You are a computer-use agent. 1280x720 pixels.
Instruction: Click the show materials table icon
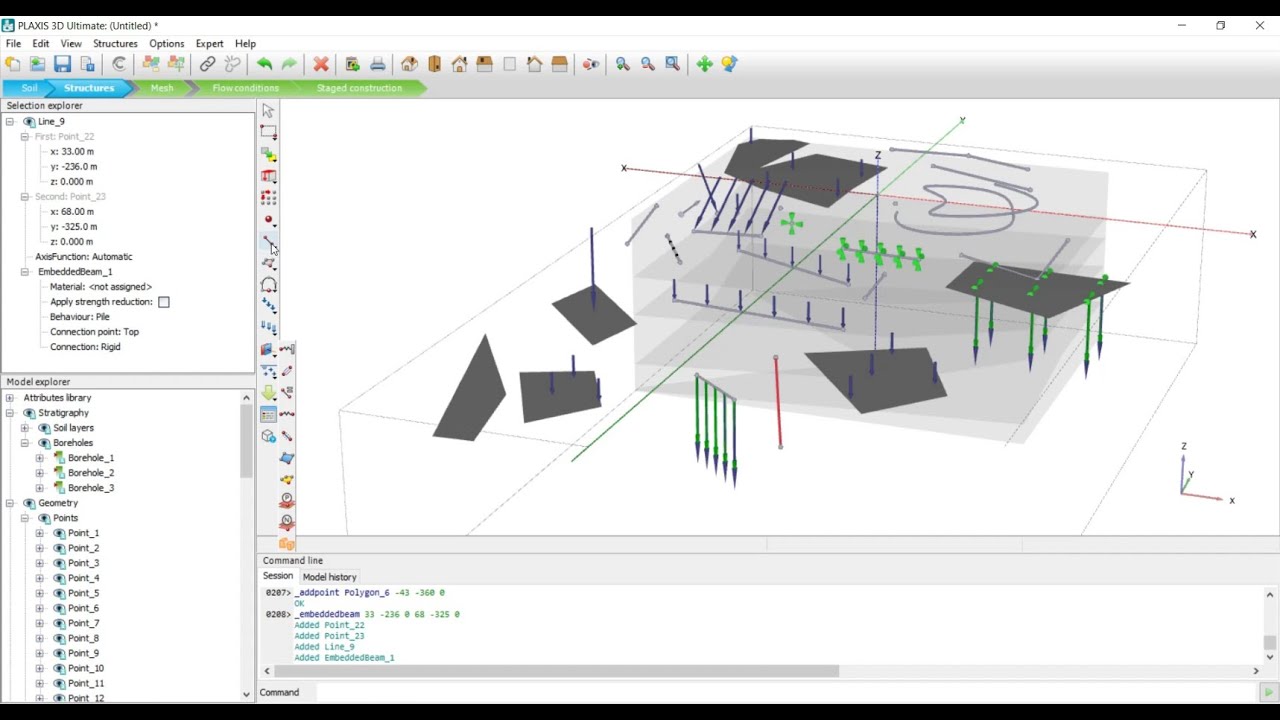268,414
